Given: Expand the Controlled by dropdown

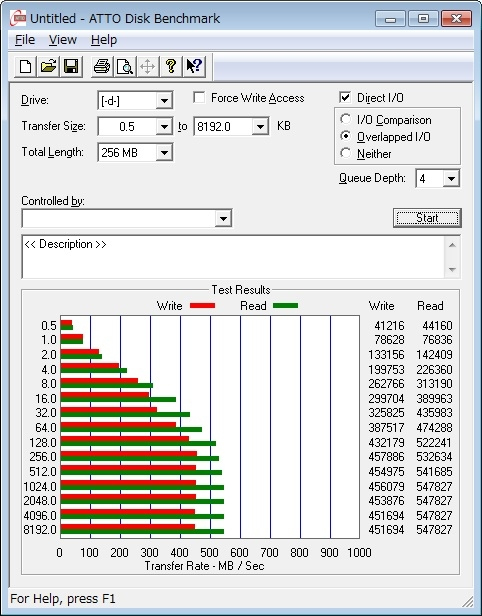Looking at the screenshot, I should [x=223, y=218].
